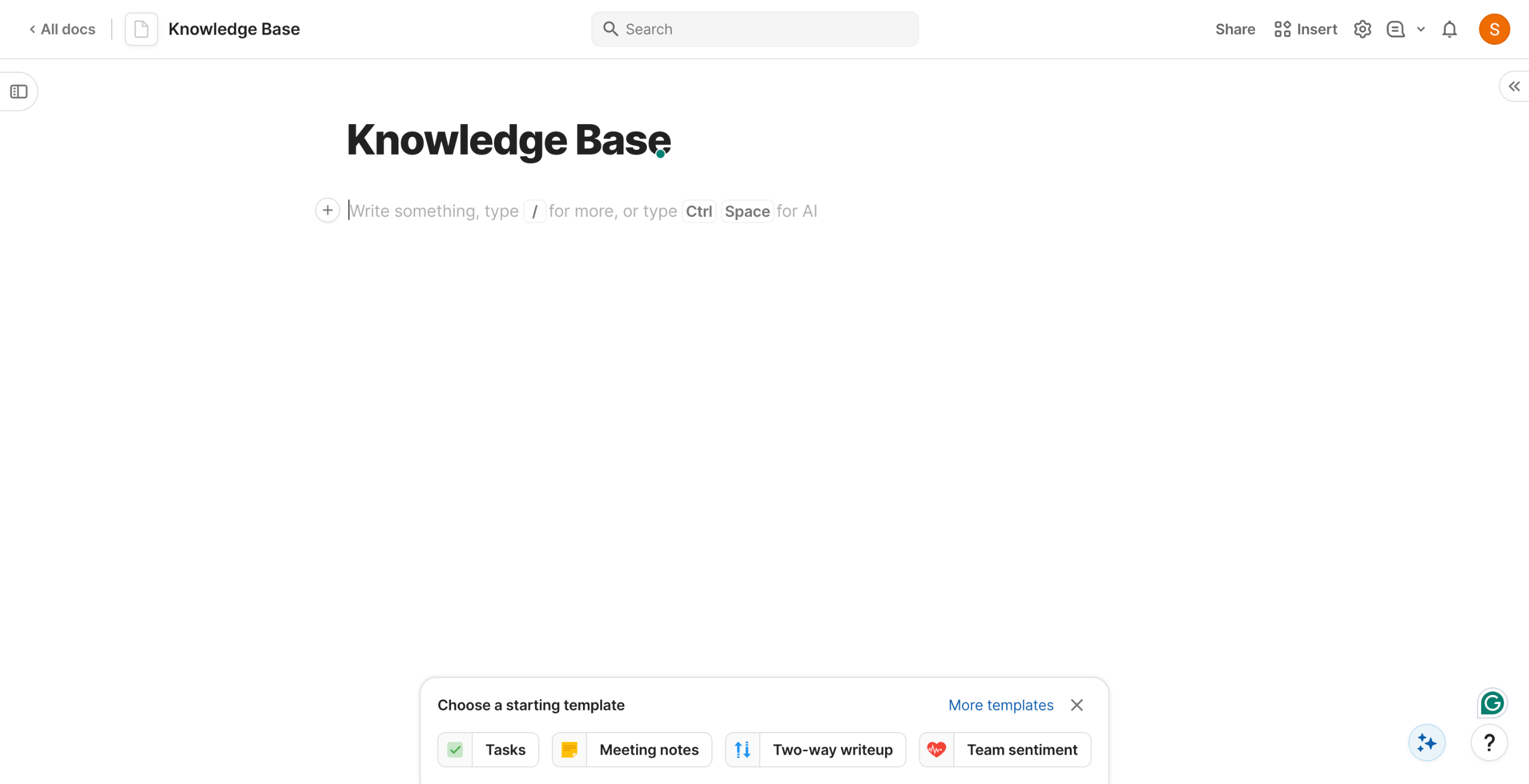Viewport: 1529px width, 784px height.
Task: Toggle the left page list sidebar
Action: pyautogui.click(x=19, y=91)
